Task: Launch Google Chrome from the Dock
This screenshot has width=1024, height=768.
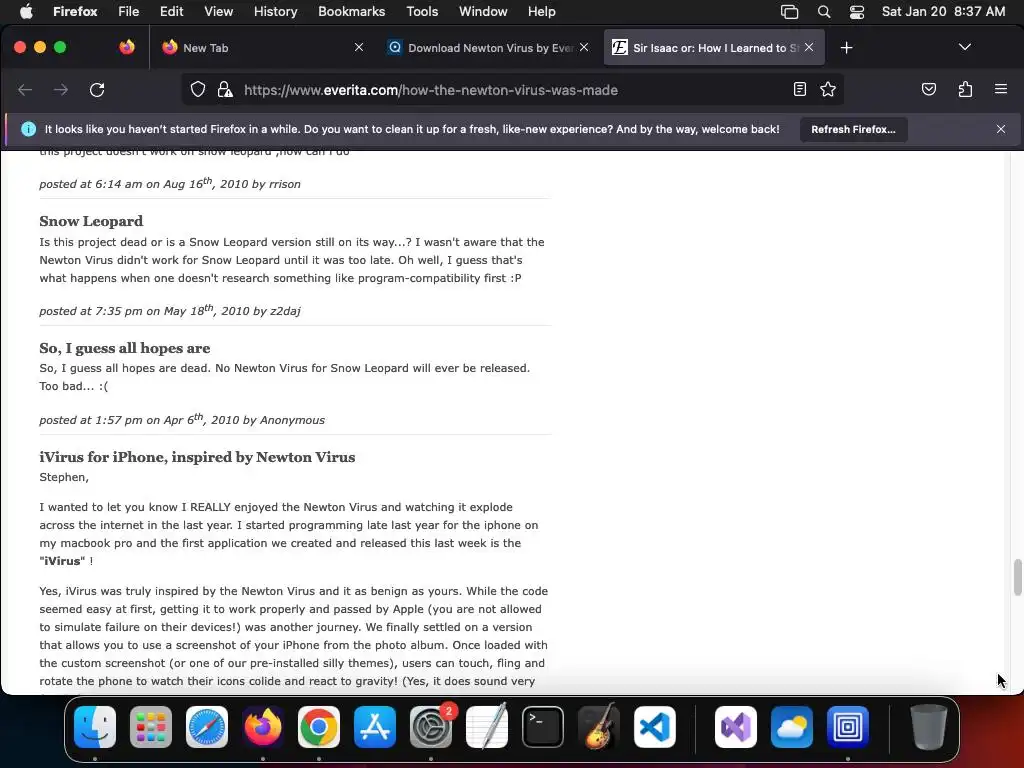Action: (x=319, y=727)
